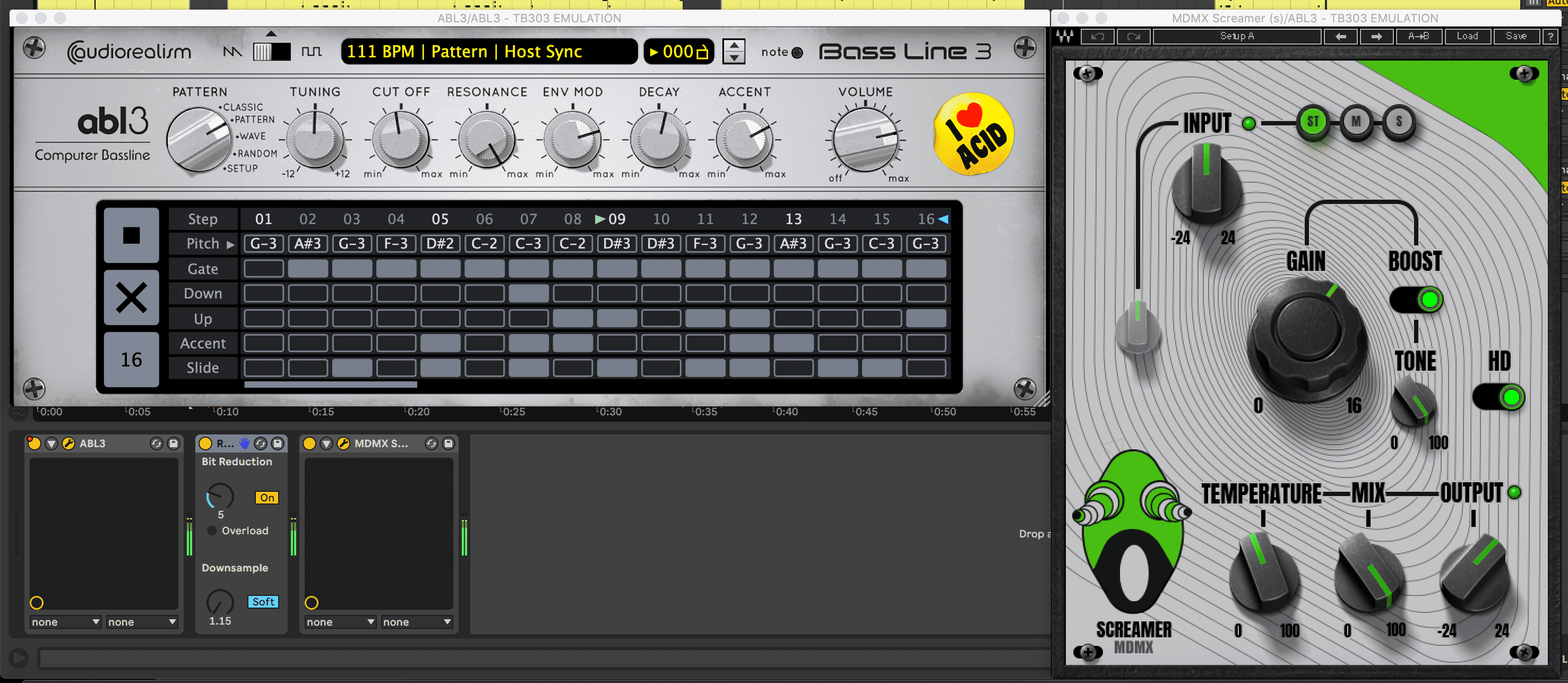Click pitch cell D#2 at step 05
This screenshot has width=1568, height=683.
pos(440,244)
